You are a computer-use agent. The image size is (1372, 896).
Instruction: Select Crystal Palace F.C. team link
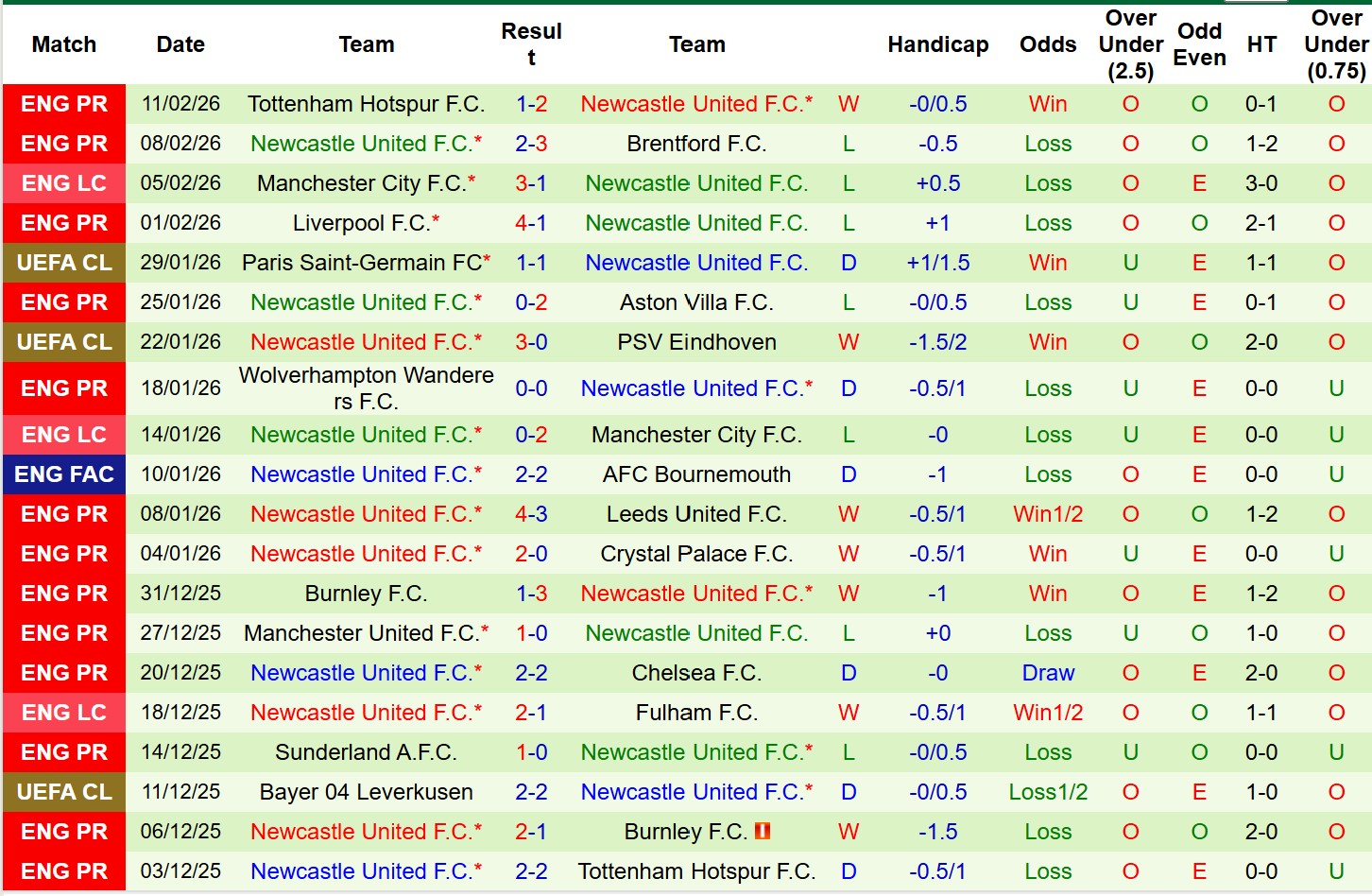[x=696, y=554]
